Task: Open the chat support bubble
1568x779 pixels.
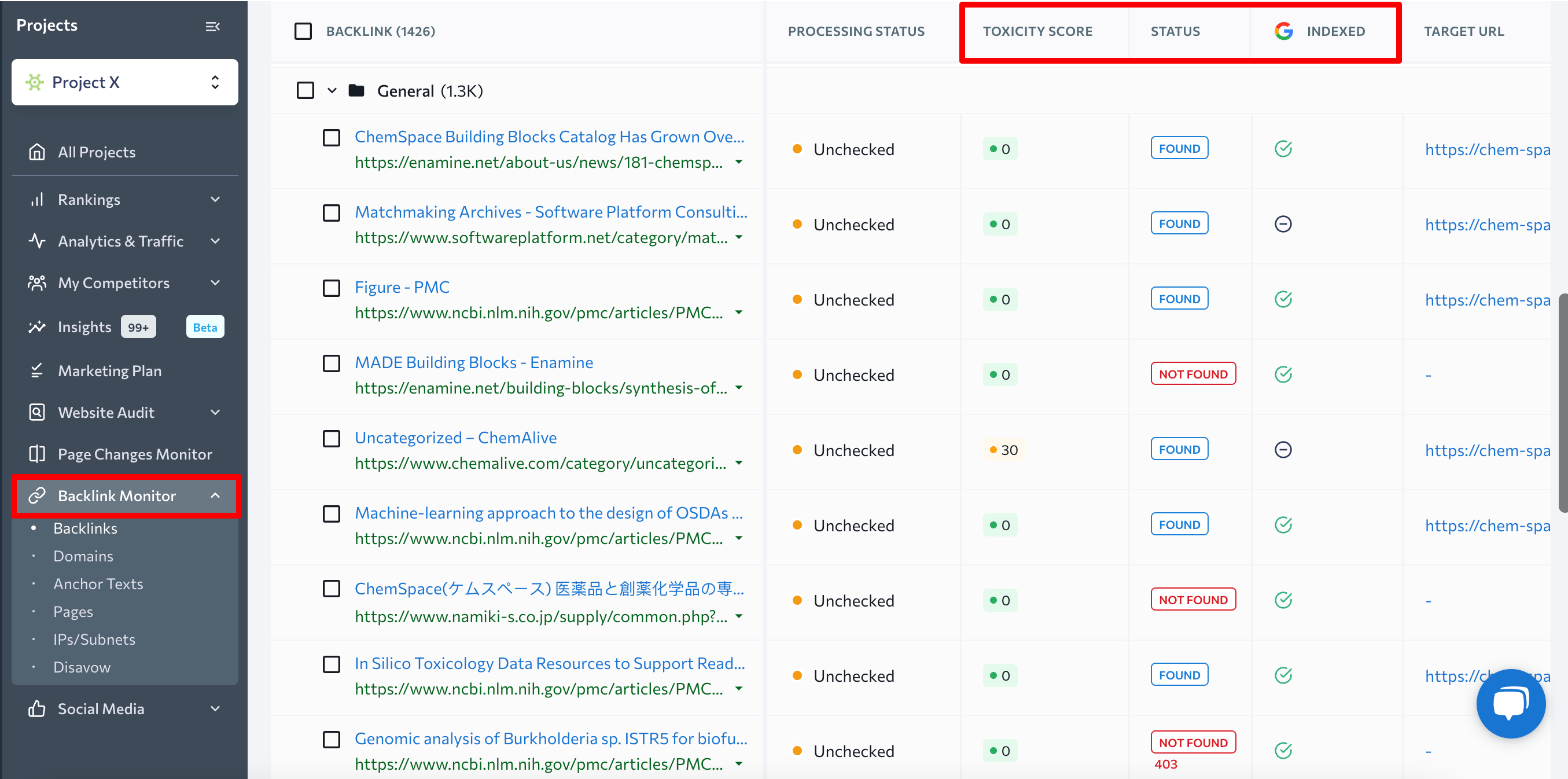Action: pos(1510,703)
